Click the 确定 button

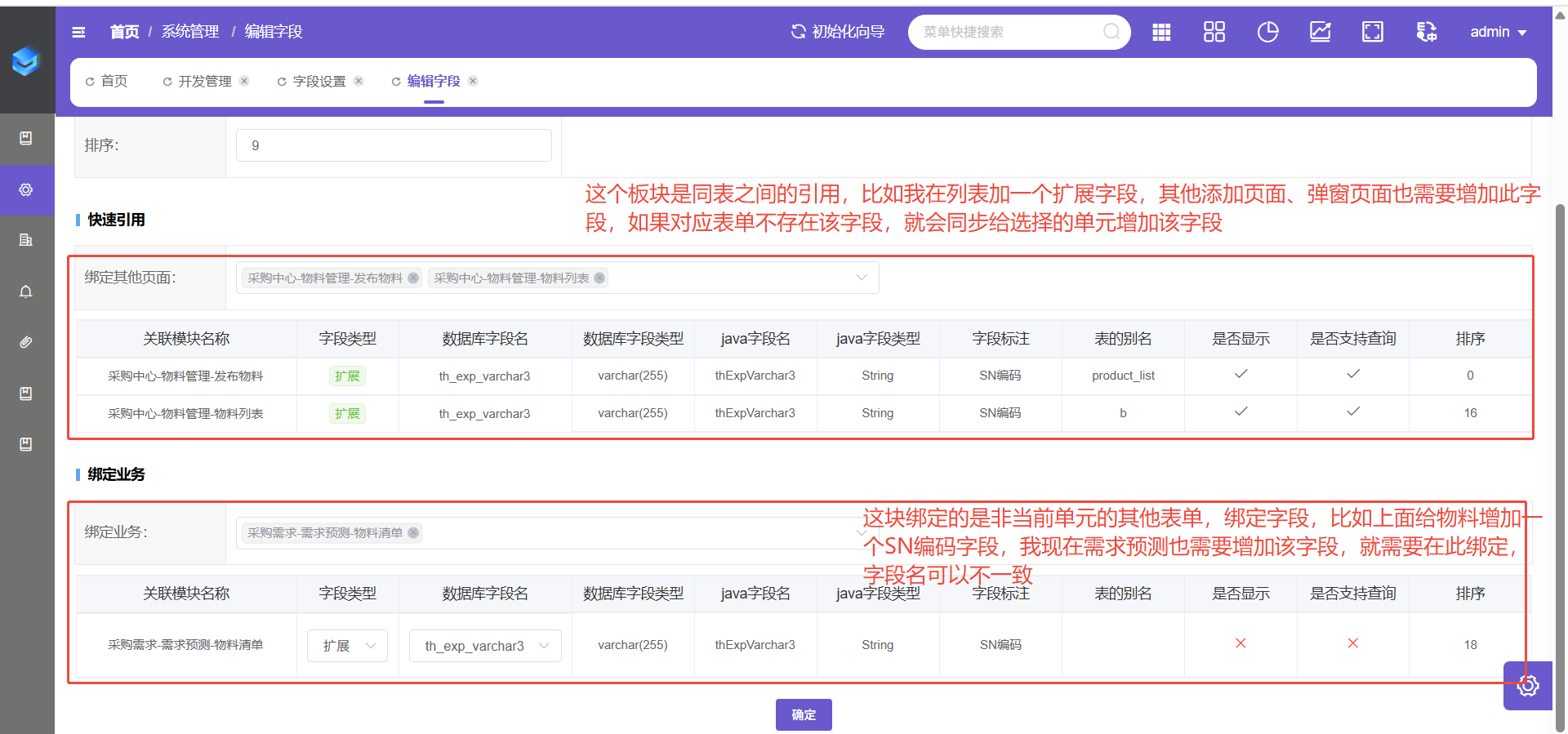click(804, 714)
